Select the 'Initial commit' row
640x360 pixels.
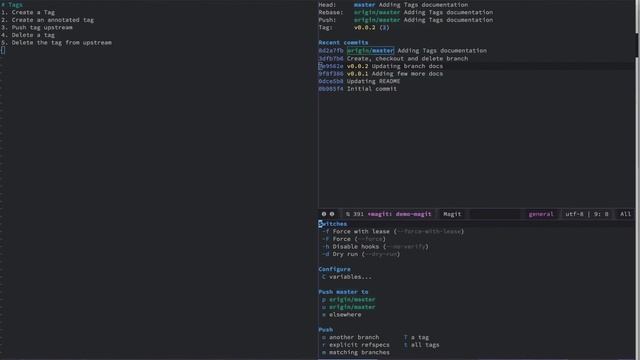point(358,89)
